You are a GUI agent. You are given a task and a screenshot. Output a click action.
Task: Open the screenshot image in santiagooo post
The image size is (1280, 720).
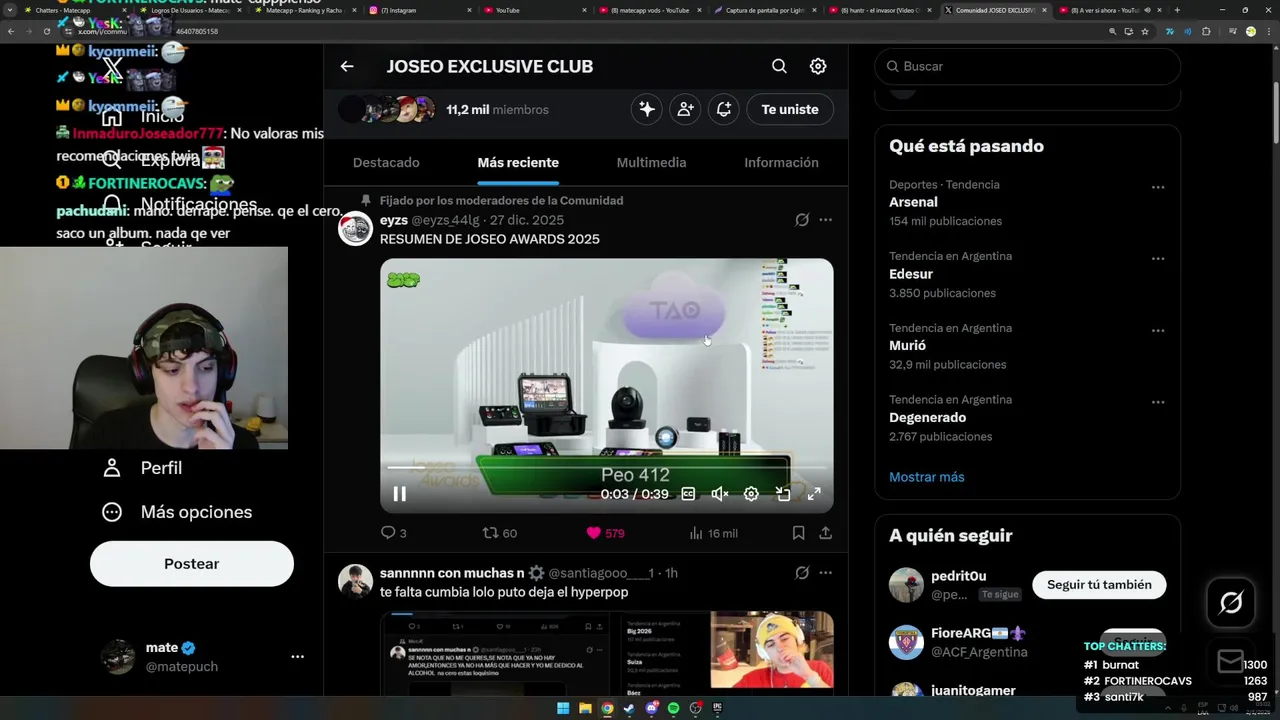[x=606, y=653]
